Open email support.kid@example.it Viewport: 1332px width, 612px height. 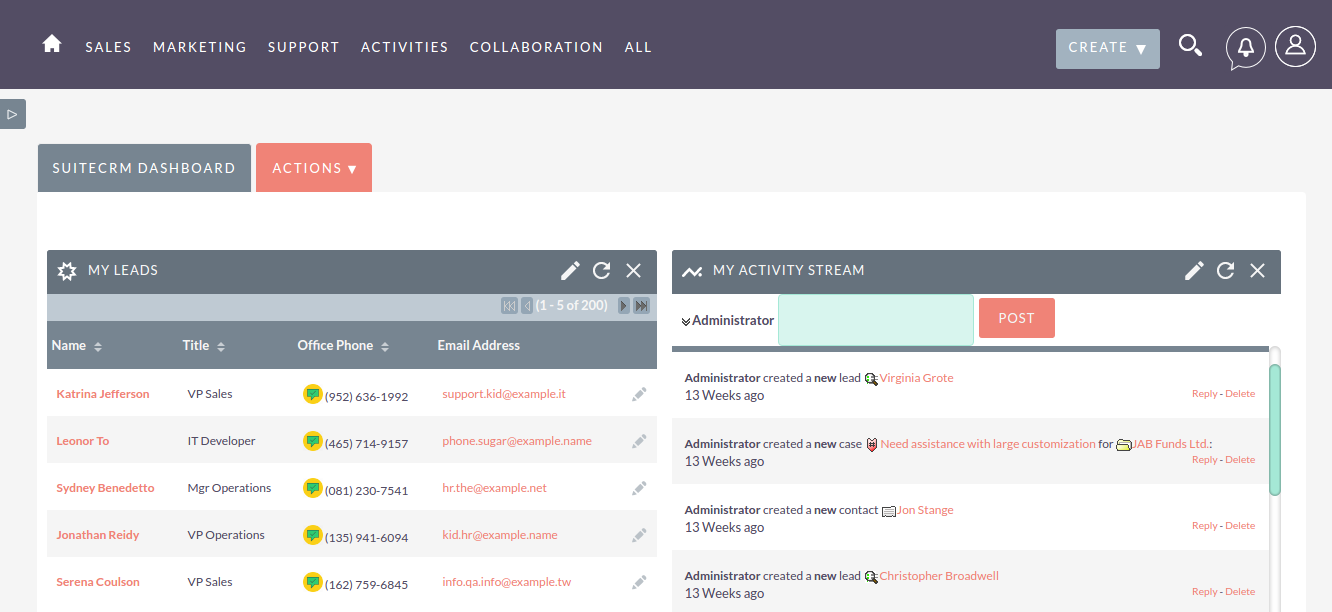click(504, 394)
